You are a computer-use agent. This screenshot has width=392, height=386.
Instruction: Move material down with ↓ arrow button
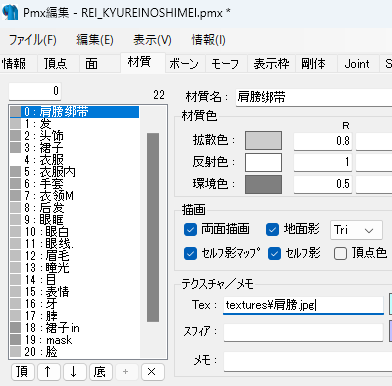pyautogui.click(x=75, y=372)
